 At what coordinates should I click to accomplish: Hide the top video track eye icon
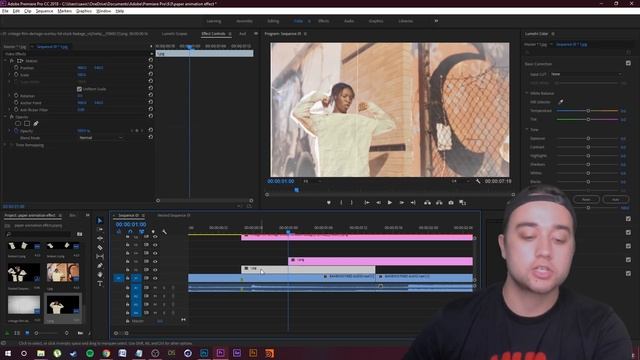pos(155,237)
